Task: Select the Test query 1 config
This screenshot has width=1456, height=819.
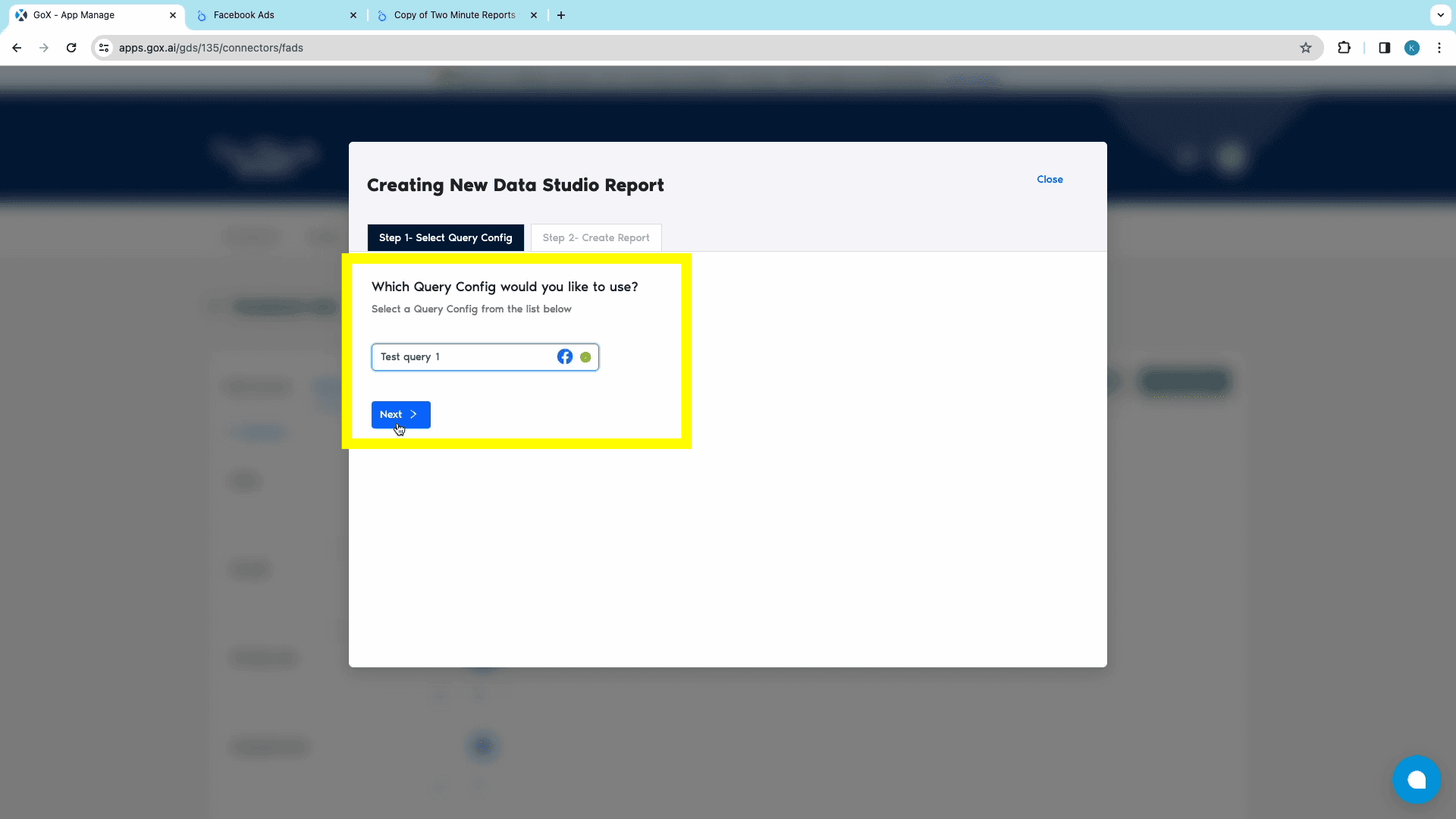Action: [x=485, y=357]
